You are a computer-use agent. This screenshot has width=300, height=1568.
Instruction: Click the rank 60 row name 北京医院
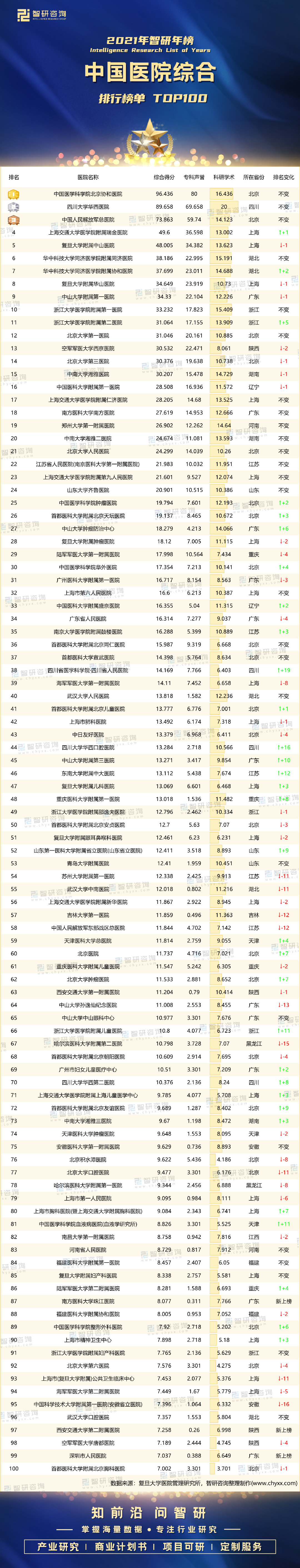(x=88, y=954)
